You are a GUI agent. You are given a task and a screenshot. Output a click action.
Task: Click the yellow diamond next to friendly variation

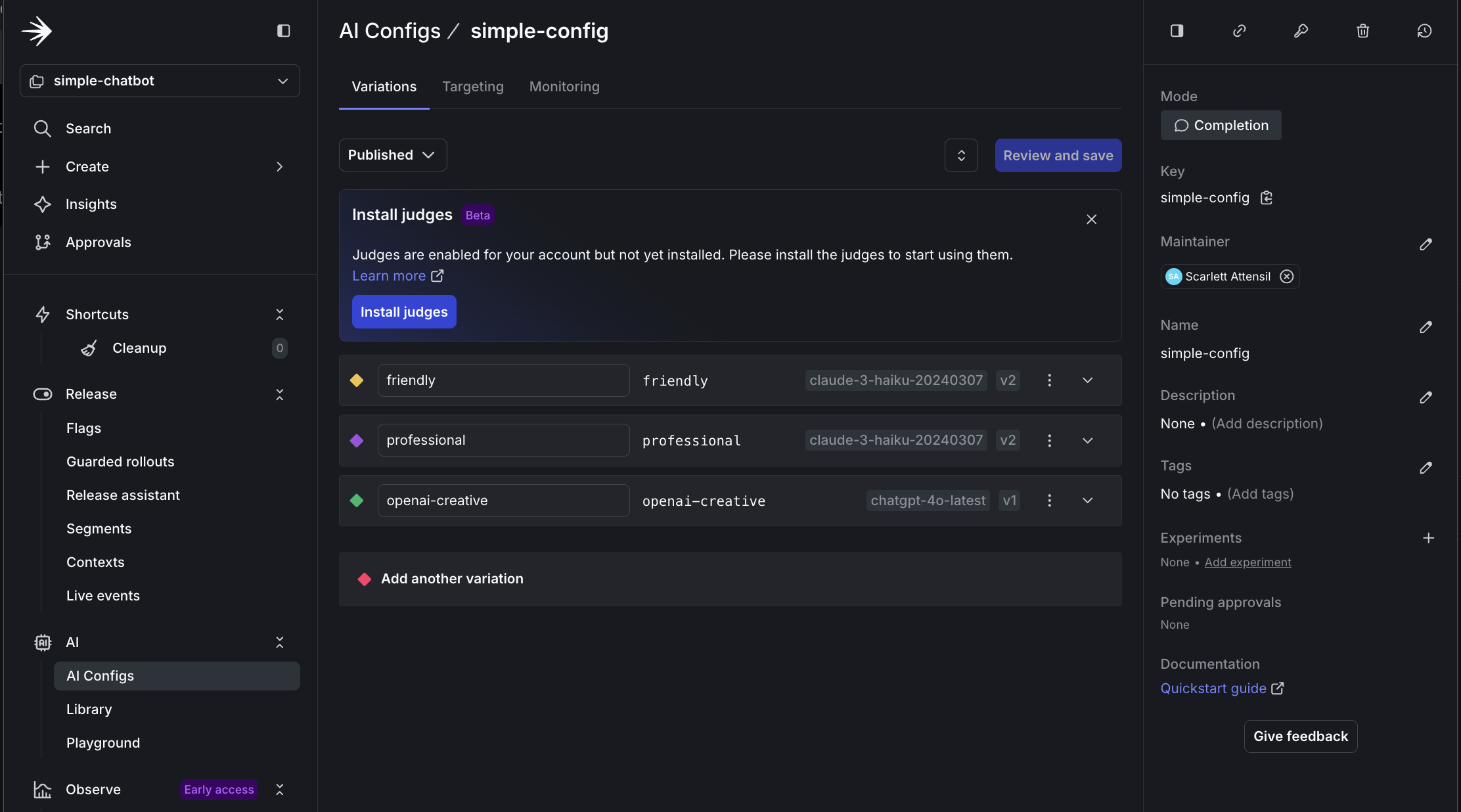[x=357, y=380]
